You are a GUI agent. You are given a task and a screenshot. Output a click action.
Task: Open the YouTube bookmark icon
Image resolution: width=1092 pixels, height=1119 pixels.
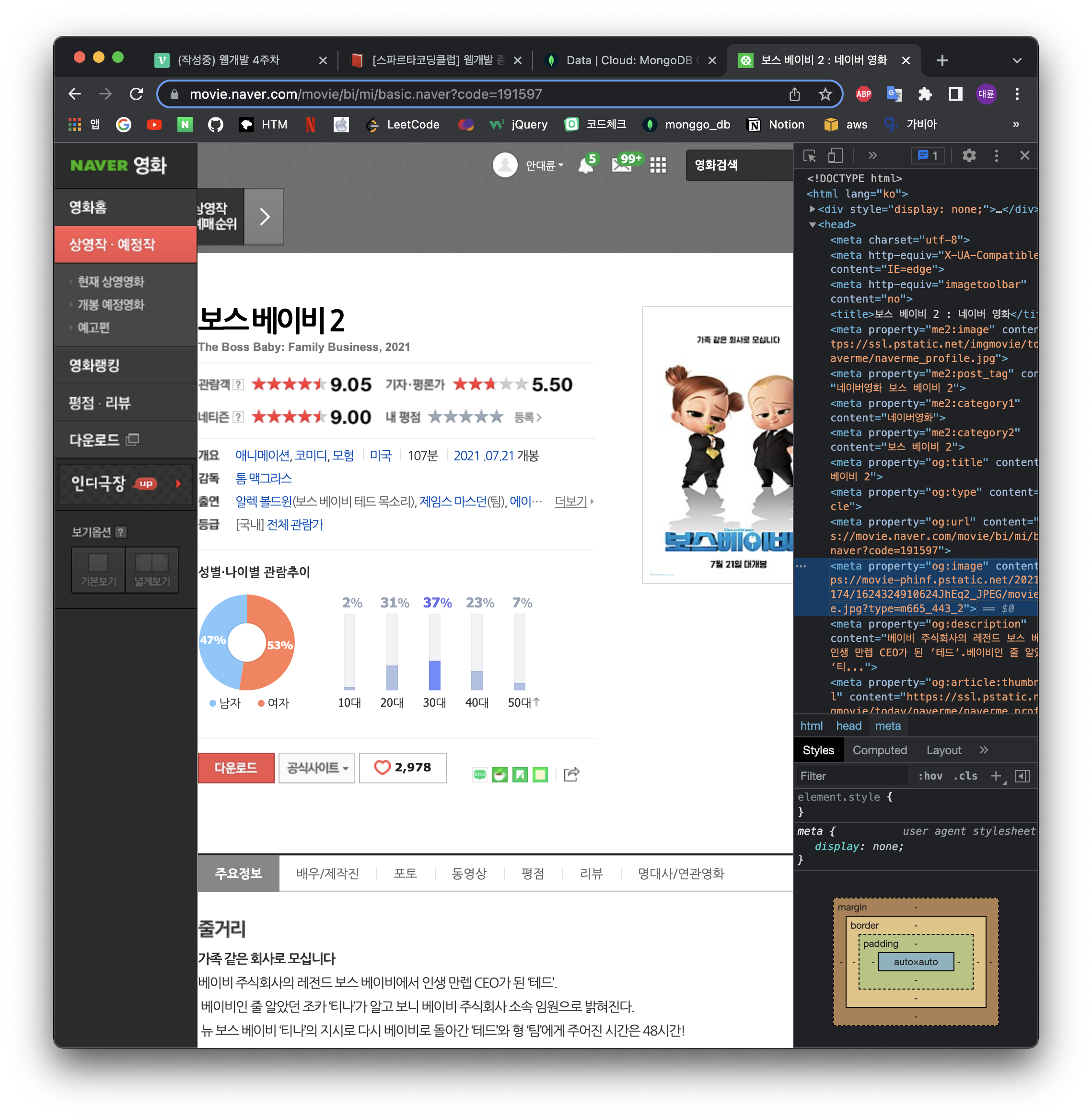pos(154,125)
